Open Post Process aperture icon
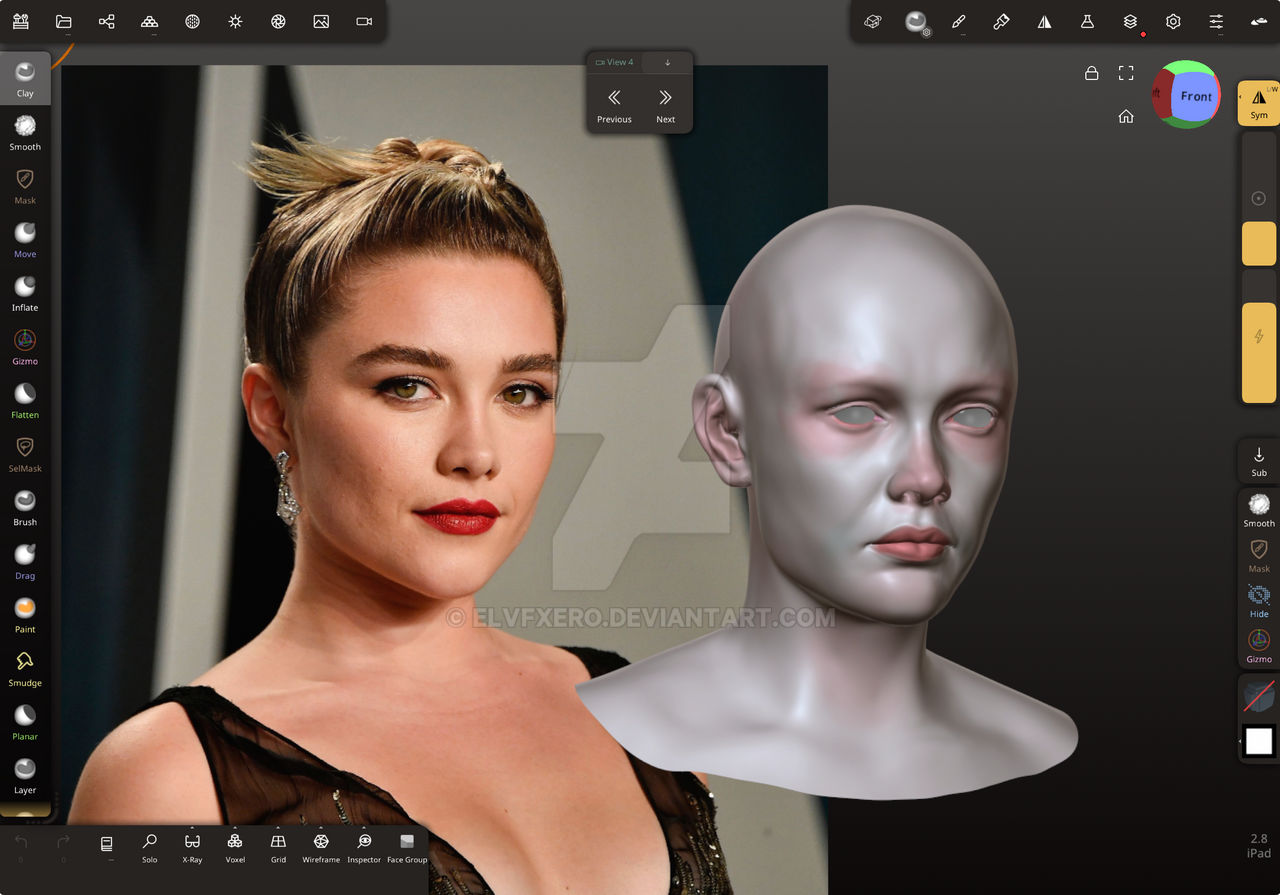Screen dimensions: 1280x895 tap(278, 21)
